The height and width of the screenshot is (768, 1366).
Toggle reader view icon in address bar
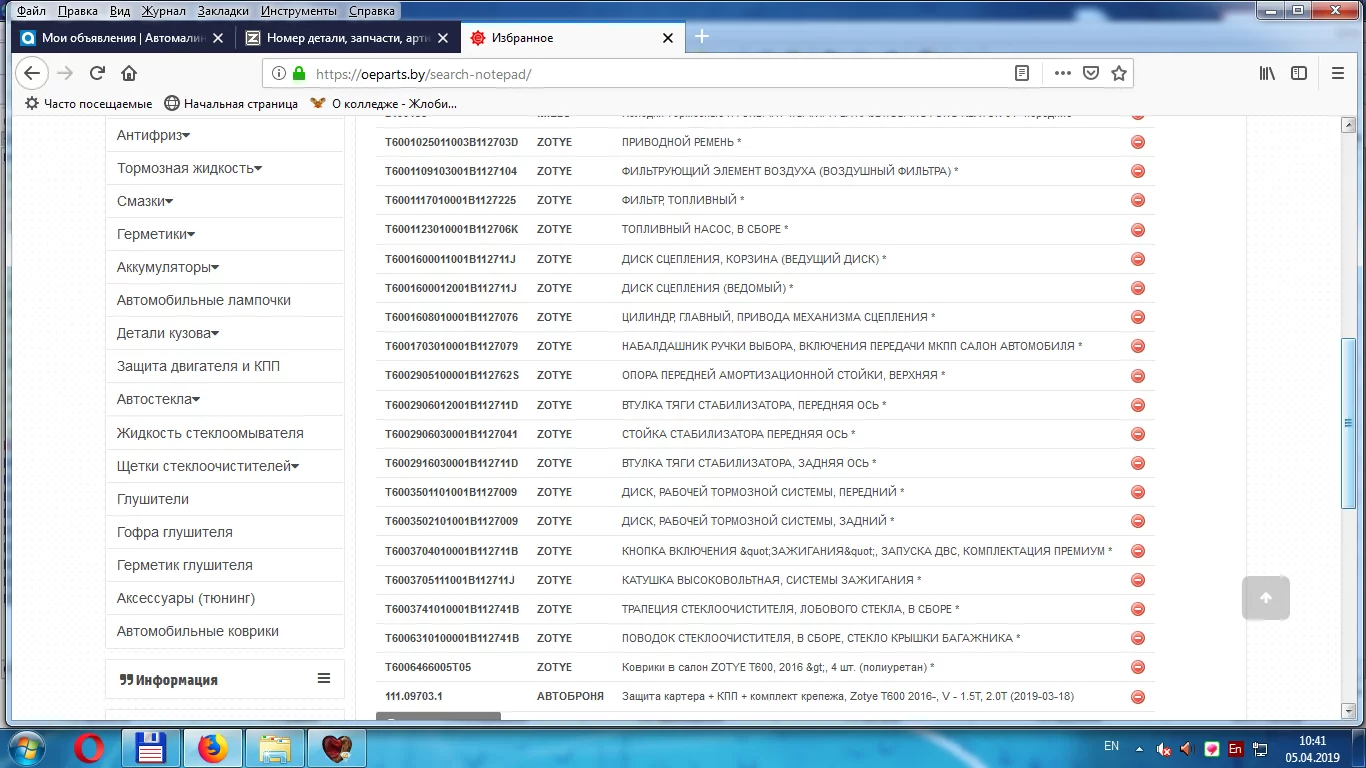click(x=1021, y=73)
